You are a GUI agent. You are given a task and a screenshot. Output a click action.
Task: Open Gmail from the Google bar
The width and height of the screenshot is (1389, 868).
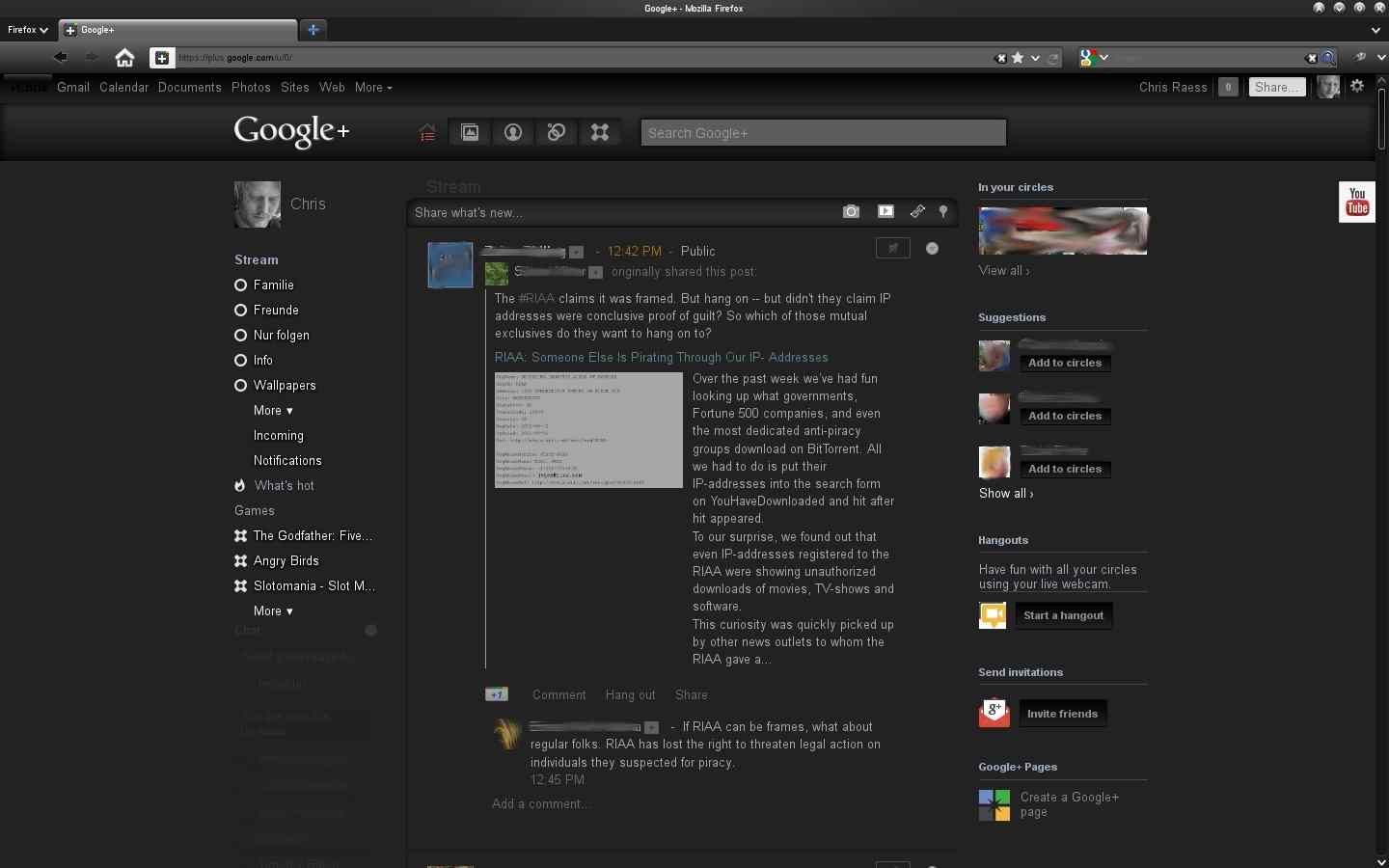click(73, 87)
